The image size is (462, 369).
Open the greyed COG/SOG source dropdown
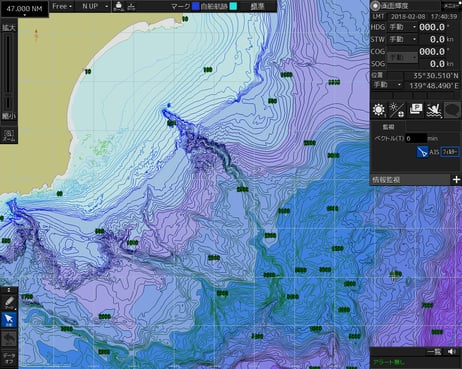402,58
